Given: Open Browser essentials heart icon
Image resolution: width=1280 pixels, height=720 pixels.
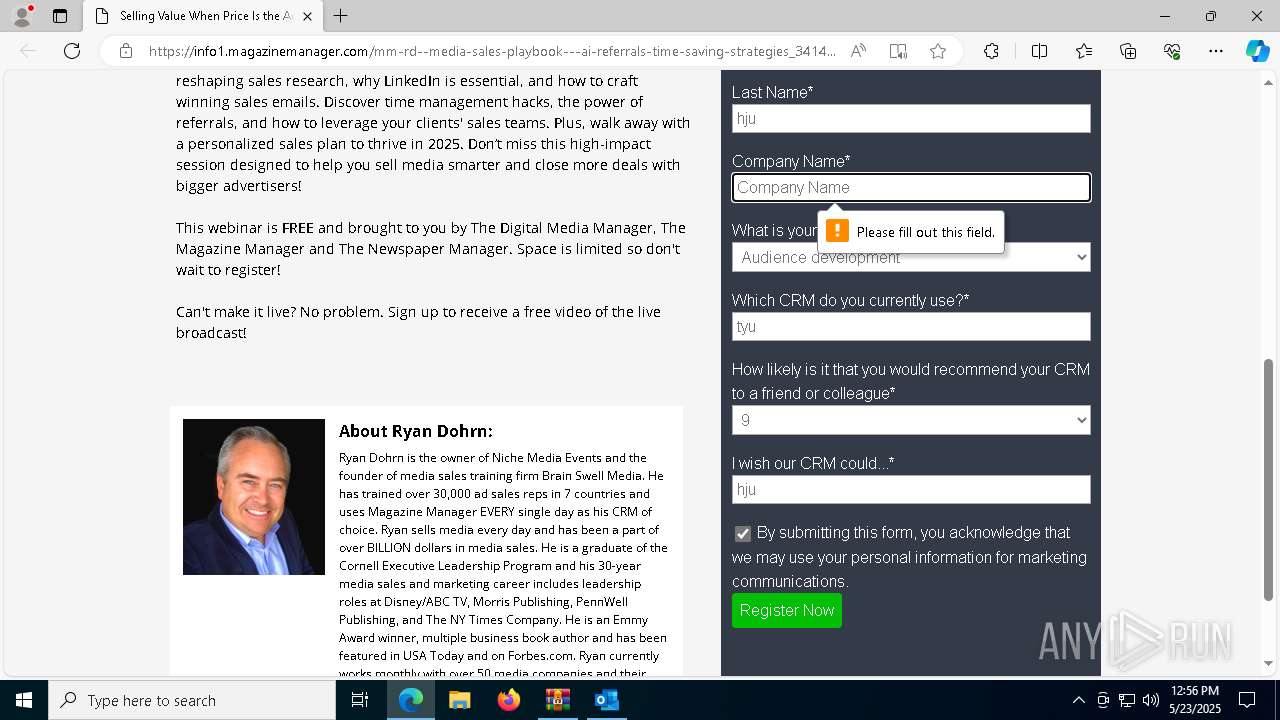Looking at the screenshot, I should (x=1172, y=51).
